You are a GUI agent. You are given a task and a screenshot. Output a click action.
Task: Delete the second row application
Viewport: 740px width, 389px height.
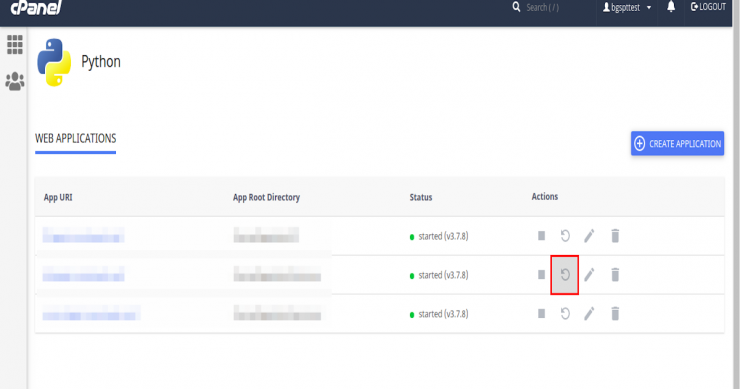pyautogui.click(x=615, y=275)
